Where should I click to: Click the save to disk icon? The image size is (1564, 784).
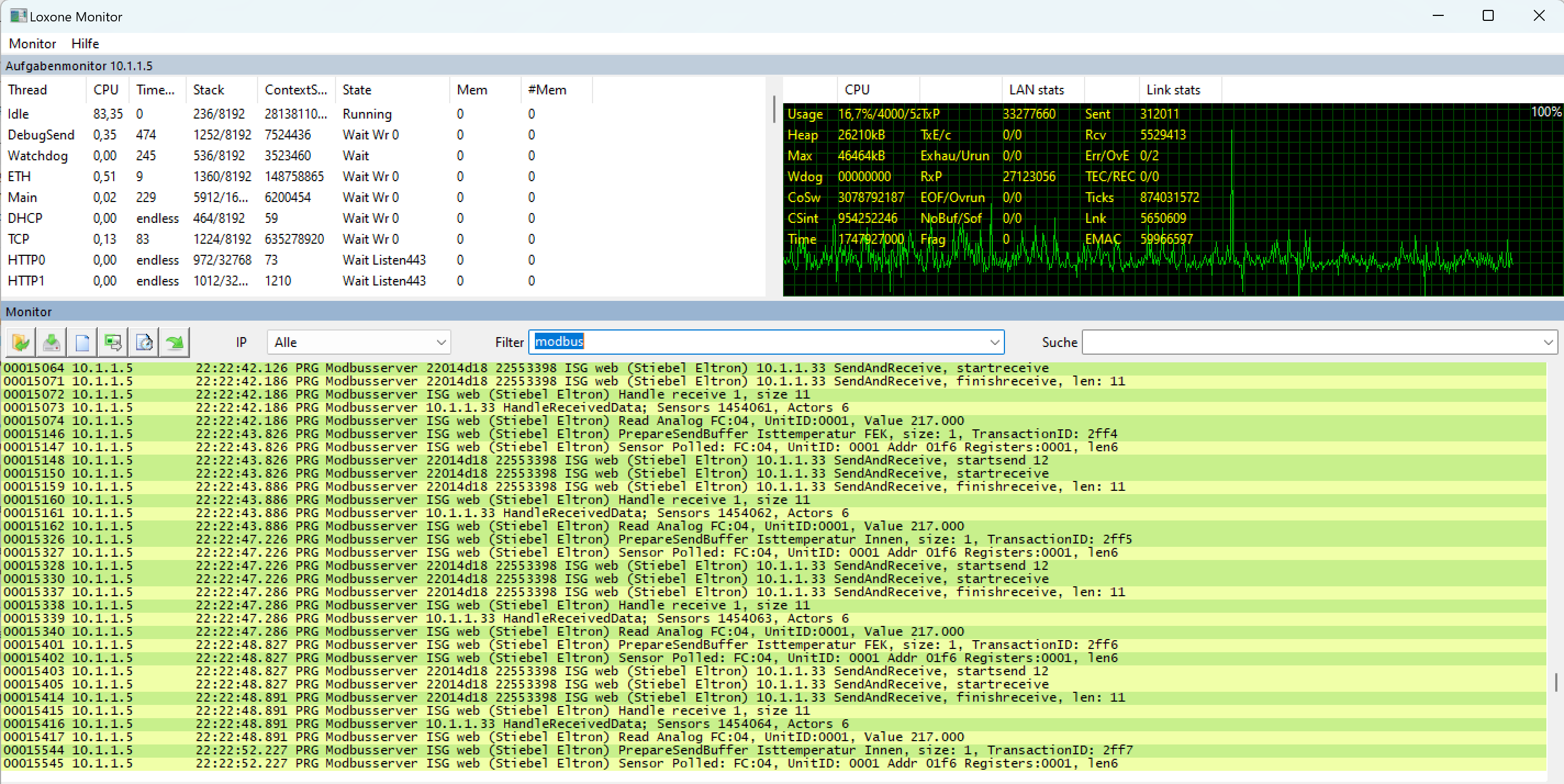coord(52,342)
